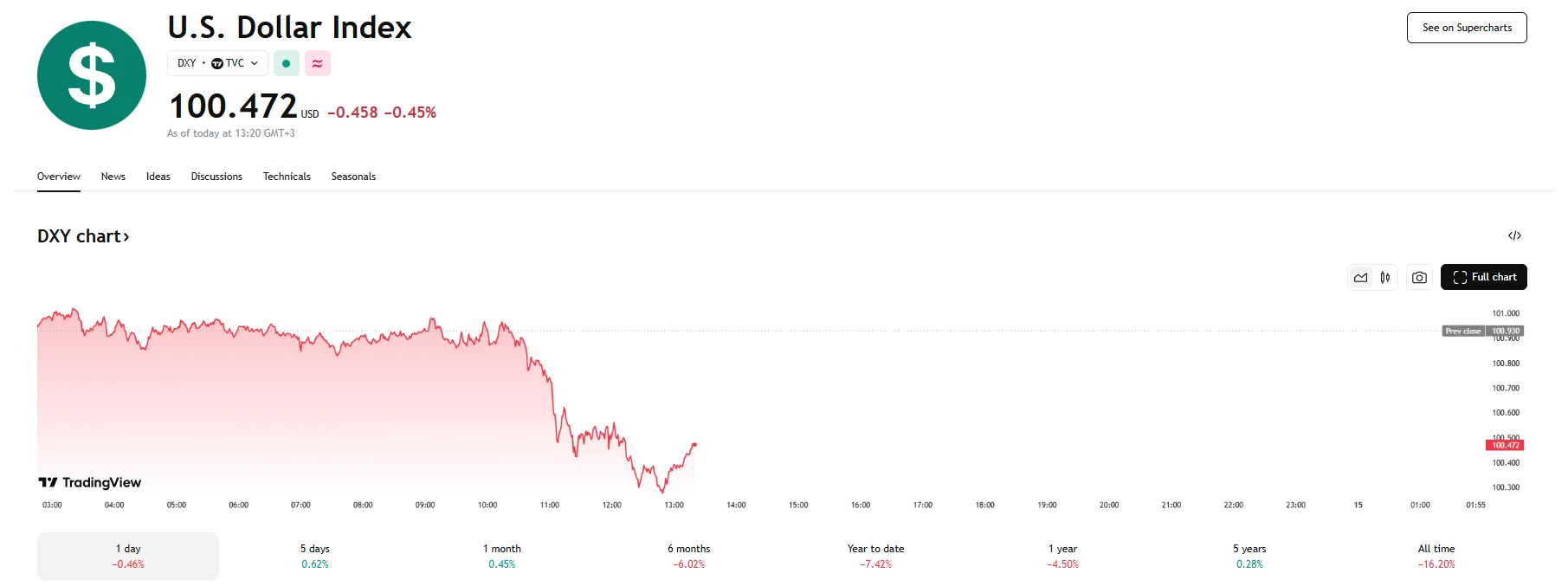Viewport: 1568px width, 586px height.
Task: Click the pink derived data icon
Action: pos(318,63)
